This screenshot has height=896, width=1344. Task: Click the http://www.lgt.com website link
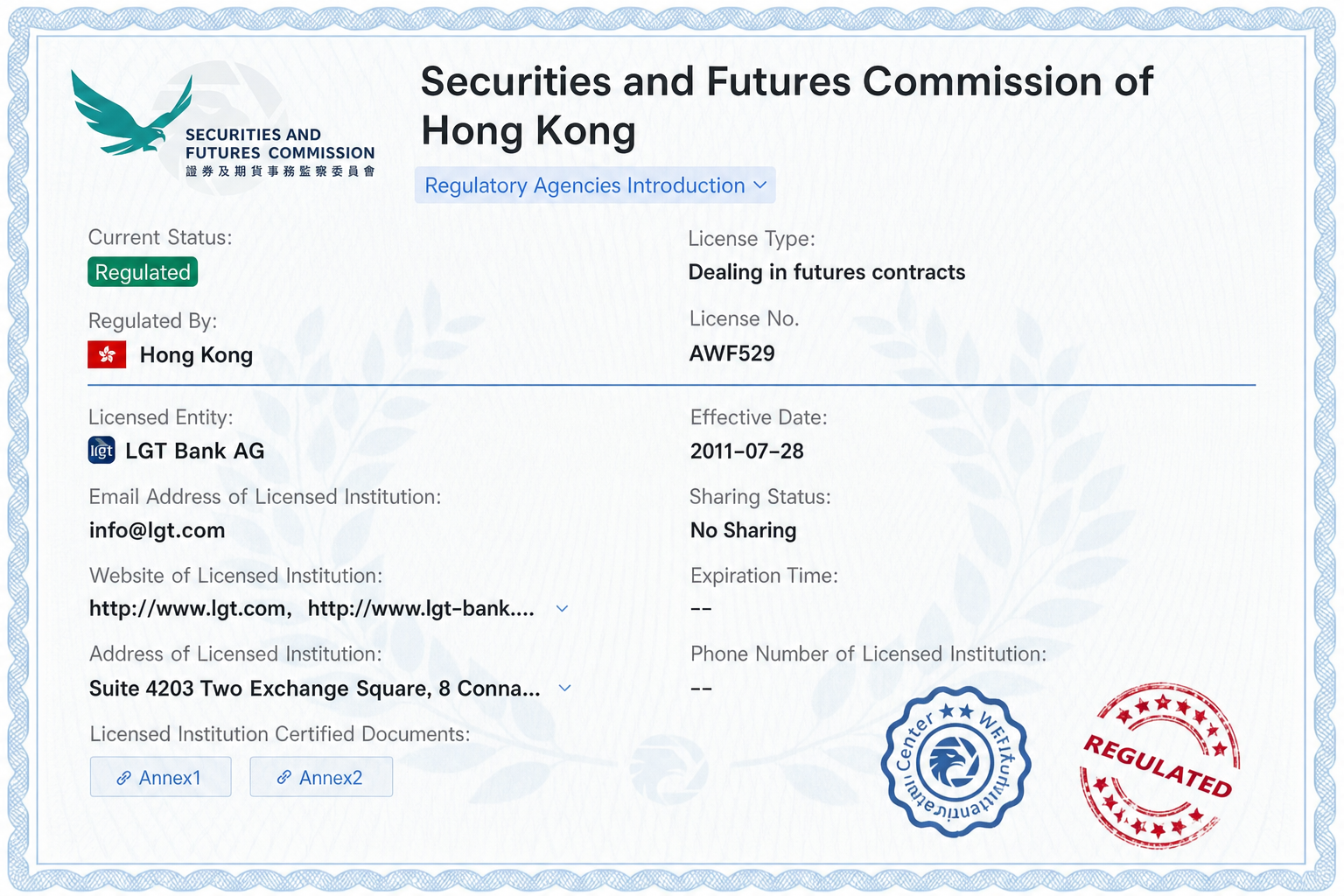tap(188, 609)
